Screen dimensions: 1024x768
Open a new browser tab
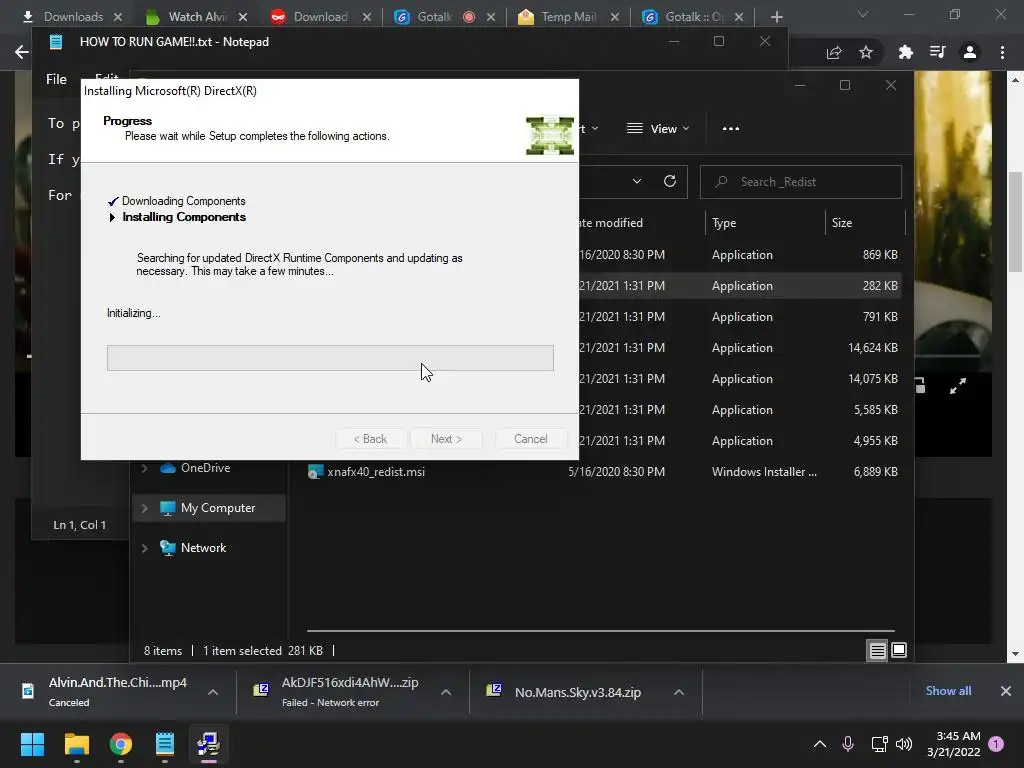click(x=776, y=17)
